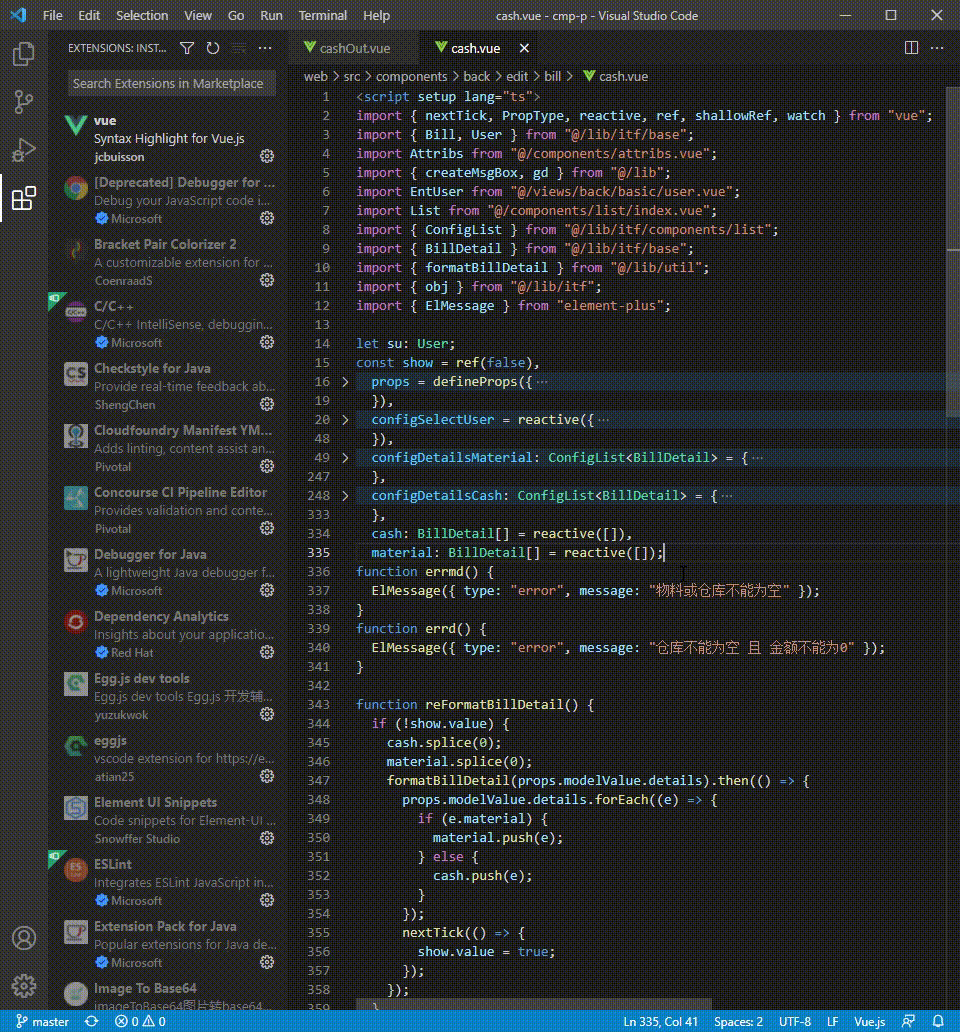Open the Manage gear in activity bar
Image resolution: width=960 pixels, height=1032 pixels.
pos(24,986)
